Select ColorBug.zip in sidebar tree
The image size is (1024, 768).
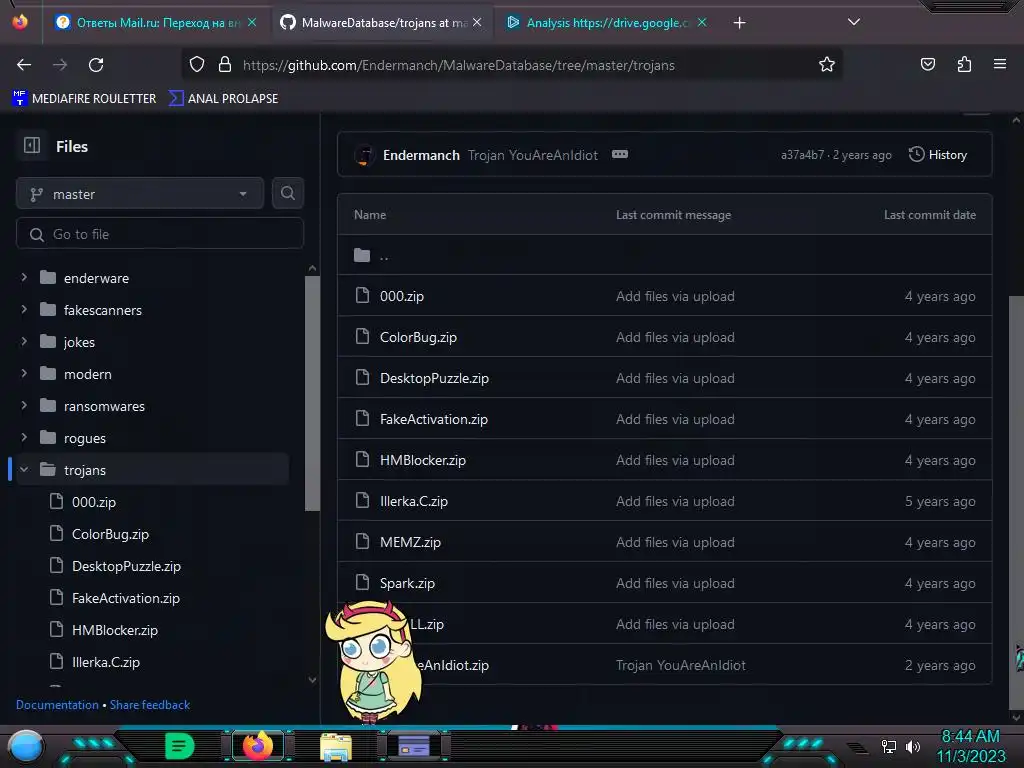click(110, 534)
